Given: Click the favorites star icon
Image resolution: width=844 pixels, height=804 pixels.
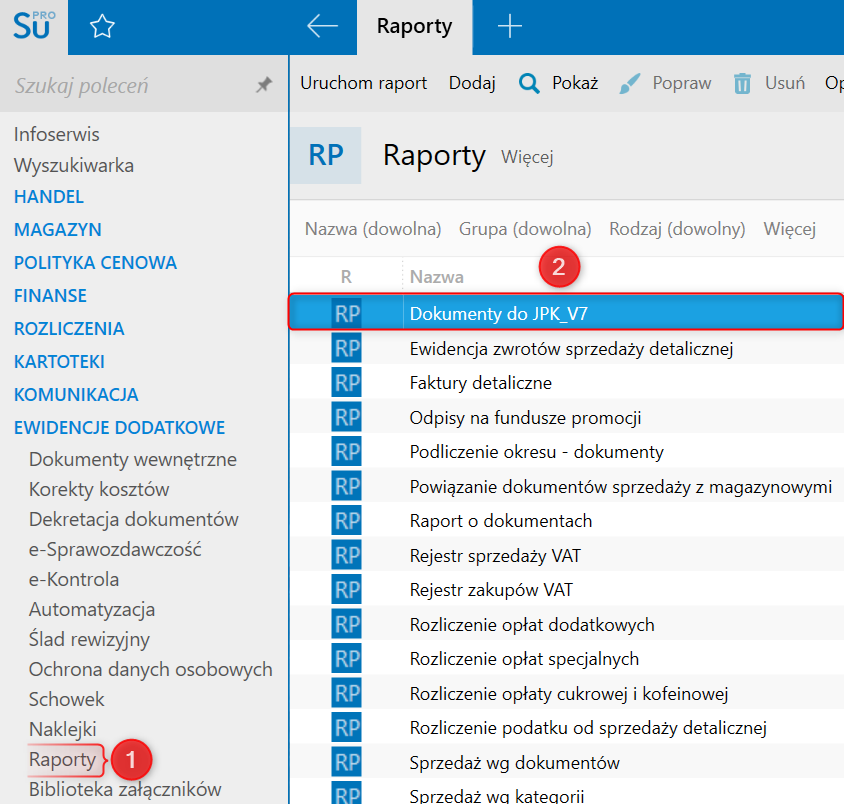Looking at the screenshot, I should tap(102, 27).
